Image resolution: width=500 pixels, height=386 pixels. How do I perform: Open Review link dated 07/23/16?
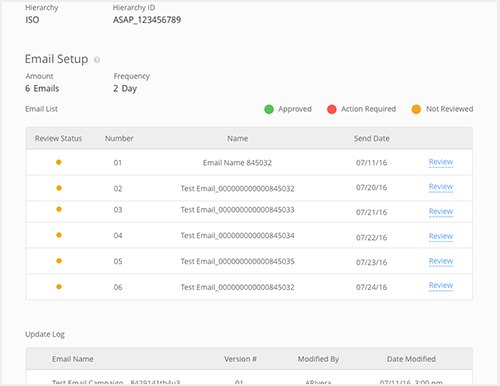(x=441, y=261)
